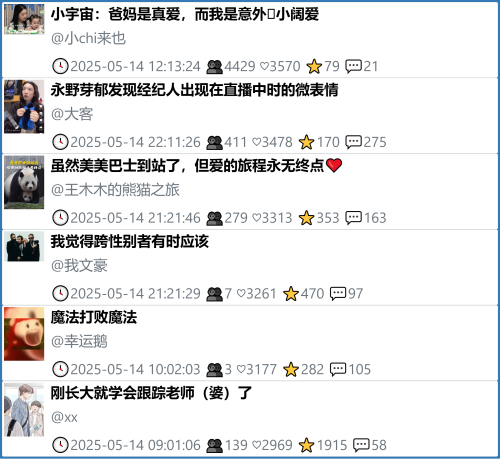Open the post about 永野芽郁 微表情
The image size is (500, 459).
click(195, 90)
